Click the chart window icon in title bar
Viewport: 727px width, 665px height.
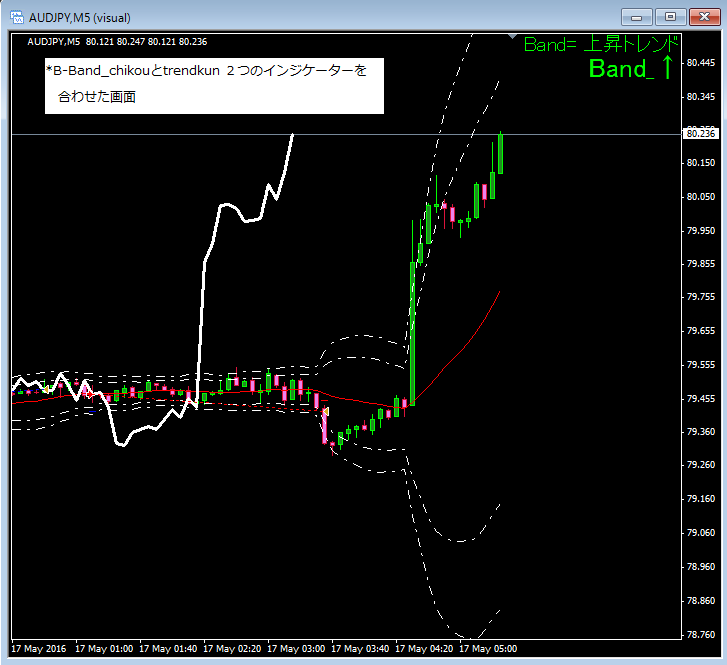[x=17, y=18]
